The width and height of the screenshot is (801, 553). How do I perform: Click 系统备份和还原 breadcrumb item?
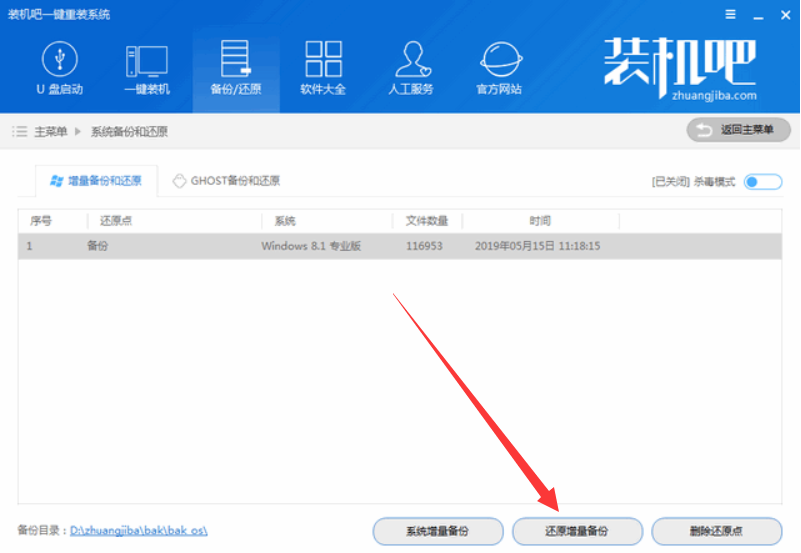(x=131, y=131)
